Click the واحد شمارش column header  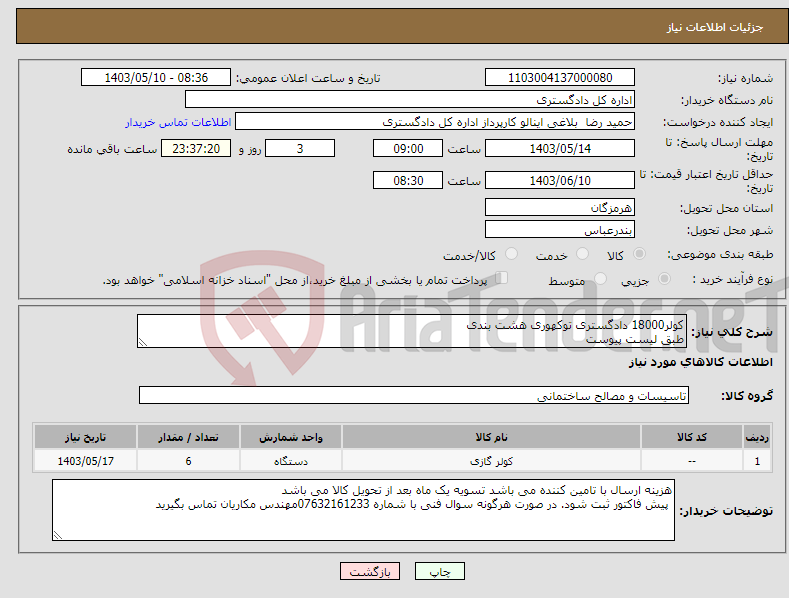pos(291,437)
